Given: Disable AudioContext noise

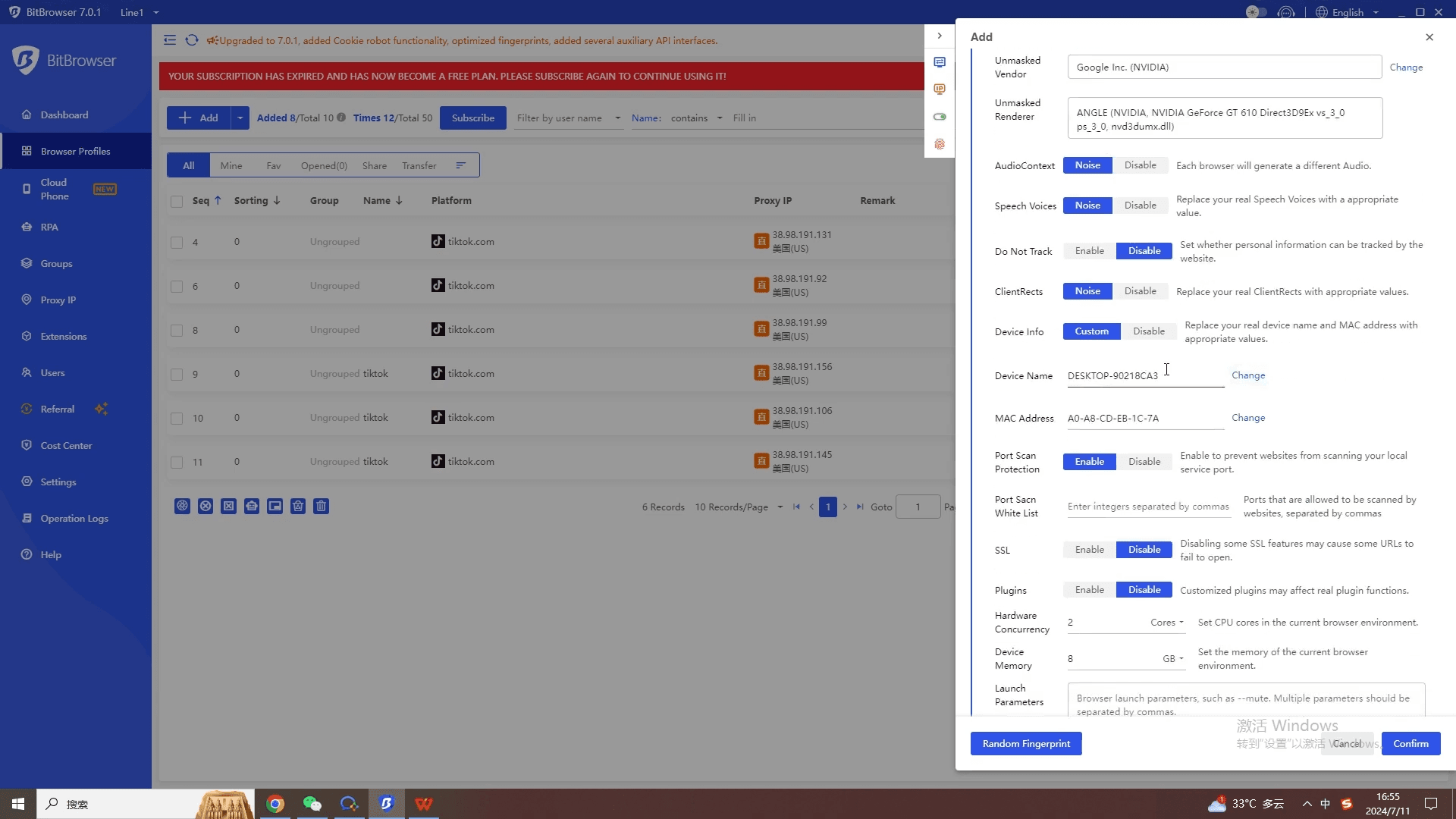Looking at the screenshot, I should (x=1140, y=165).
